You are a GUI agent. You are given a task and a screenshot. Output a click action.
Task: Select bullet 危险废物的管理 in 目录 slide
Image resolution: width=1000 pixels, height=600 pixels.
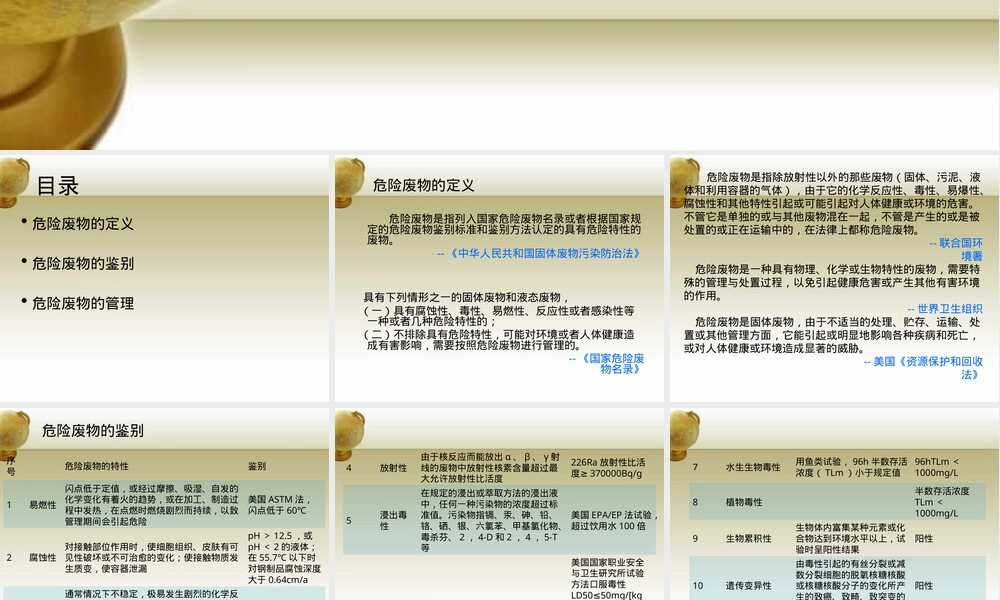point(83,304)
